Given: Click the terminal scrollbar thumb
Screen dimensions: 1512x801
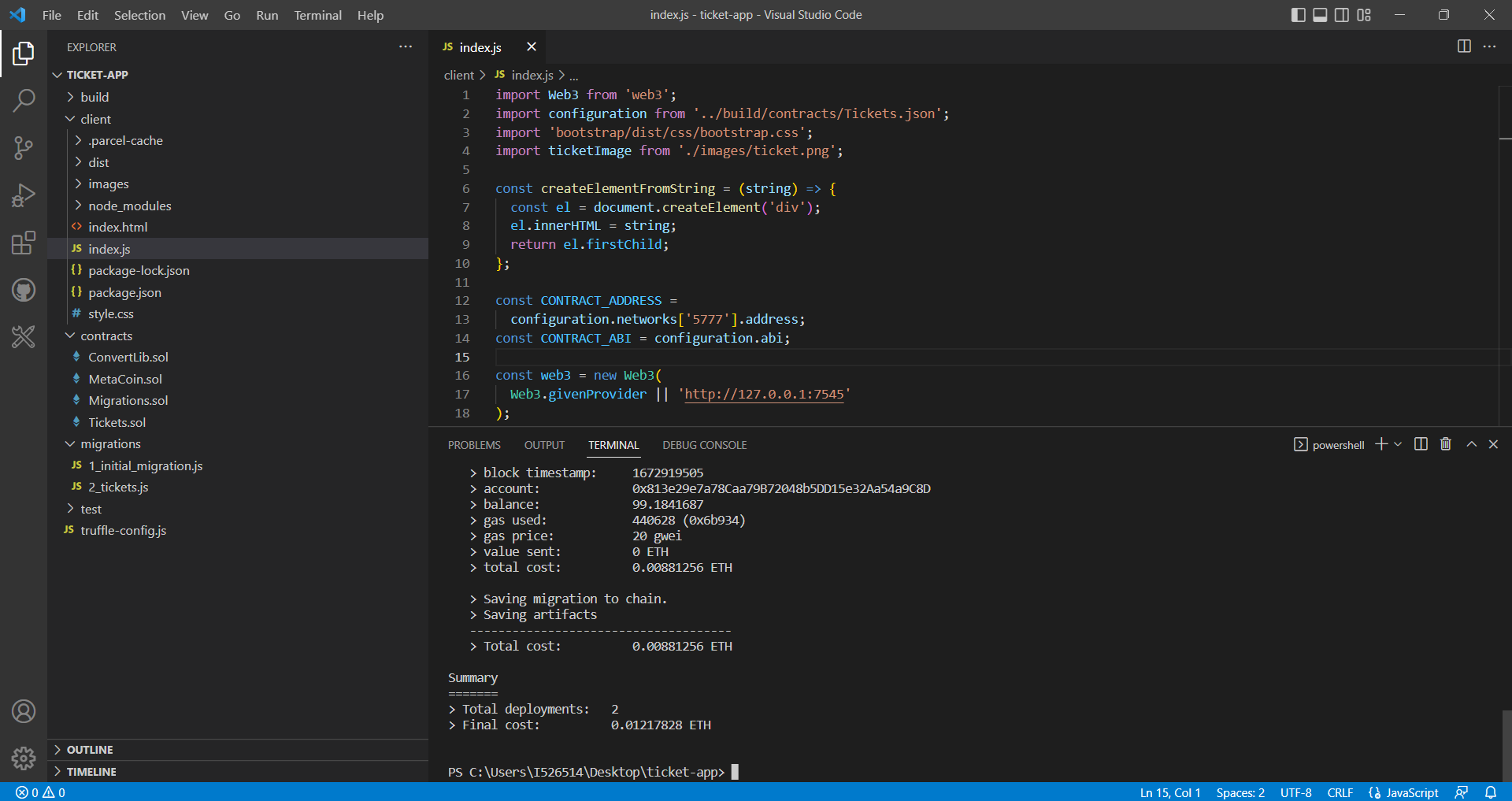Looking at the screenshot, I should (x=1506, y=746).
